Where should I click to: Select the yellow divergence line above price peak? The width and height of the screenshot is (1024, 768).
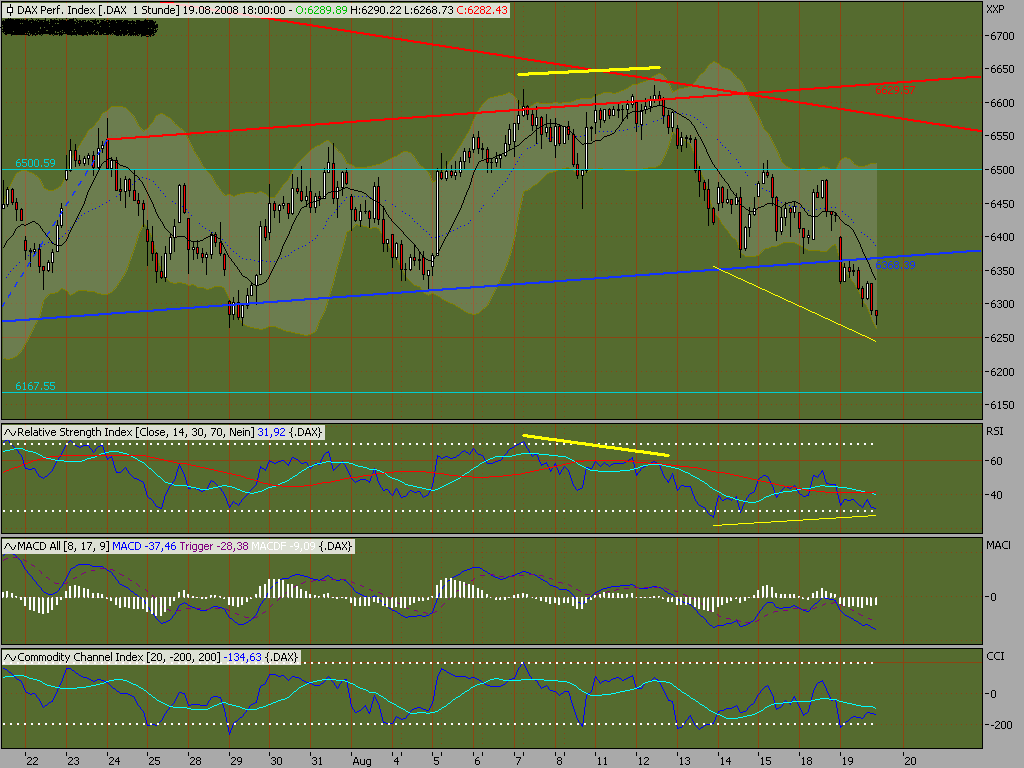pos(588,71)
